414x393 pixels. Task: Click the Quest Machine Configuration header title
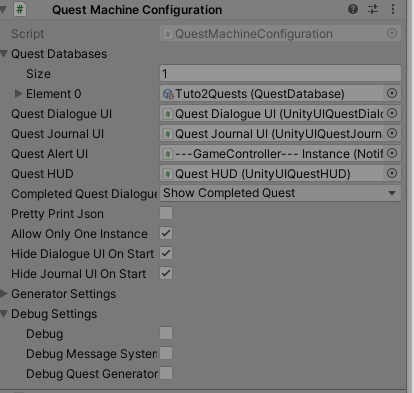(x=137, y=10)
